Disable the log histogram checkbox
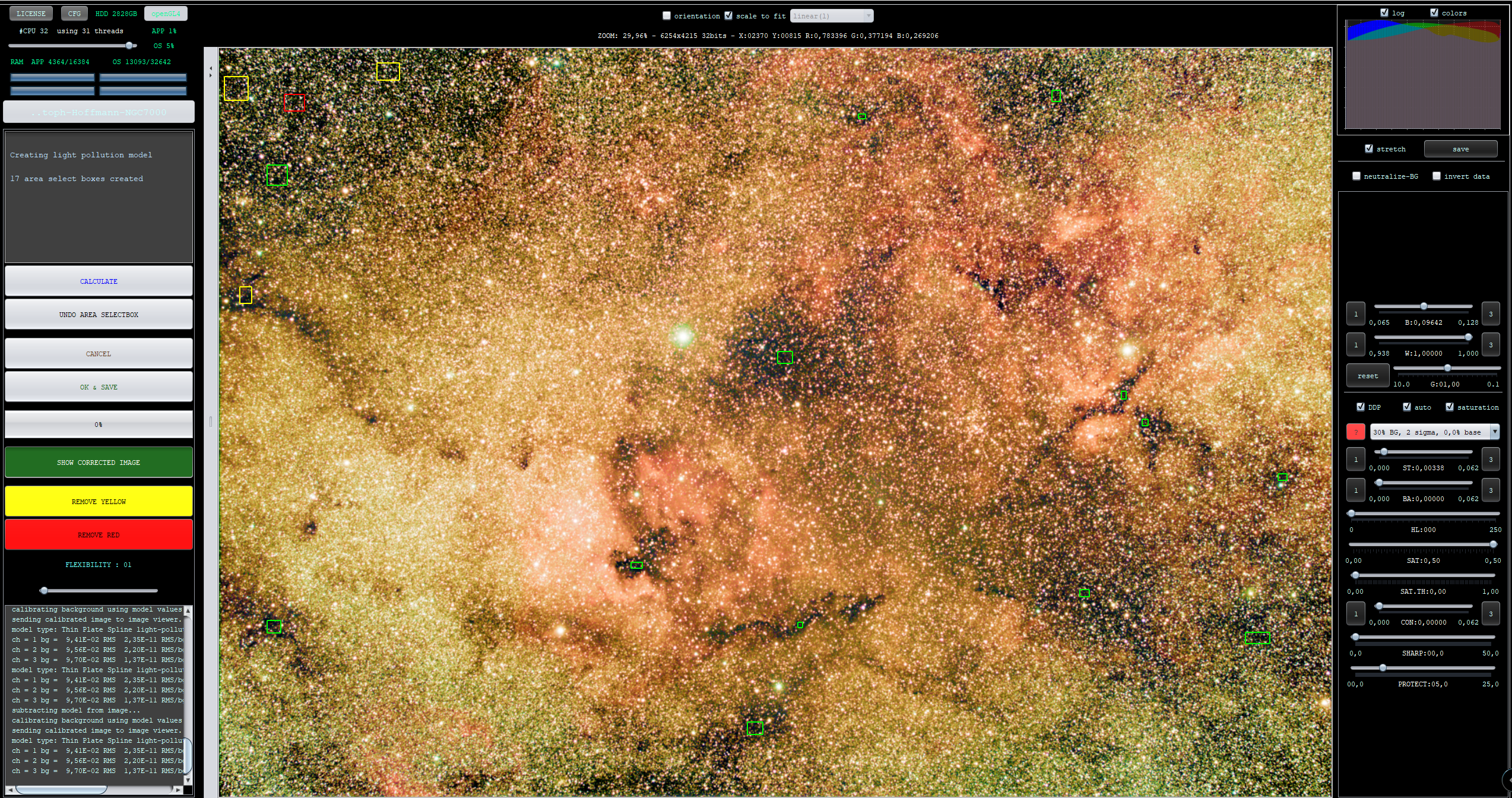Image resolution: width=1512 pixels, height=798 pixels. coord(1384,12)
